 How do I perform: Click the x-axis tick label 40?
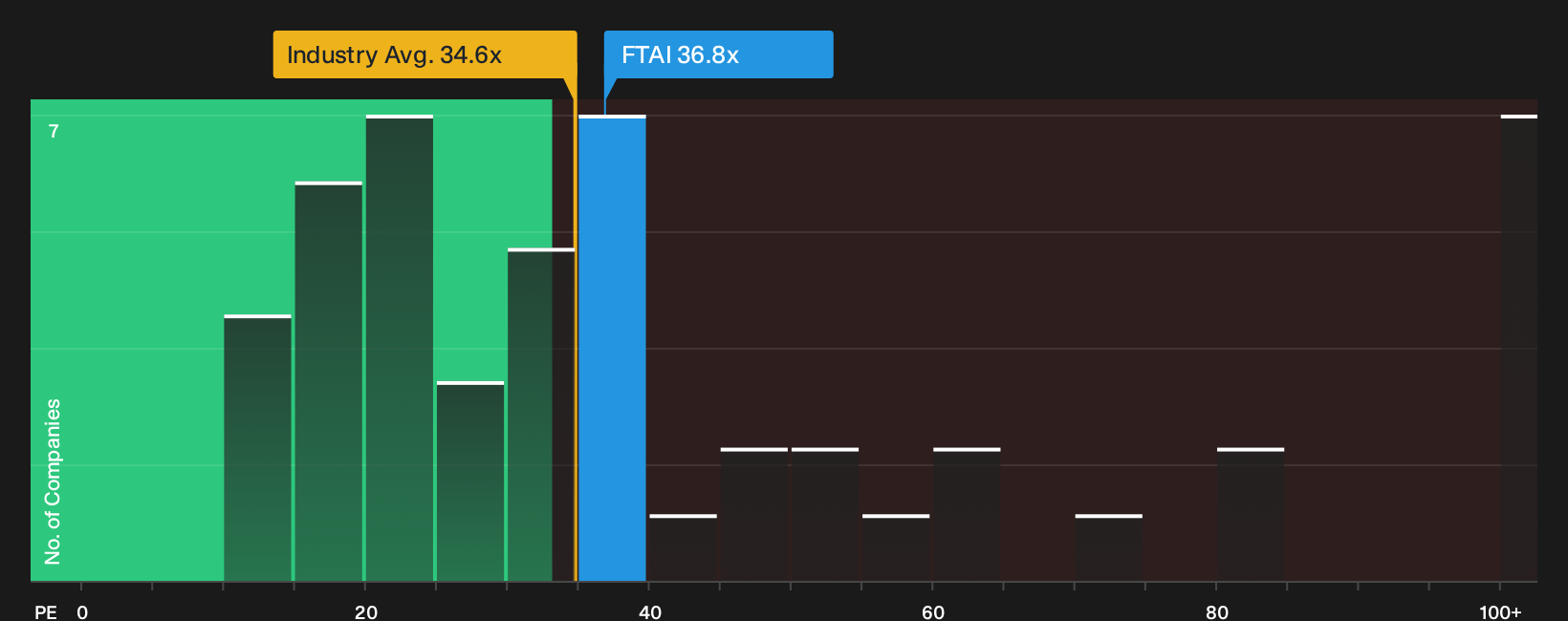(x=650, y=612)
